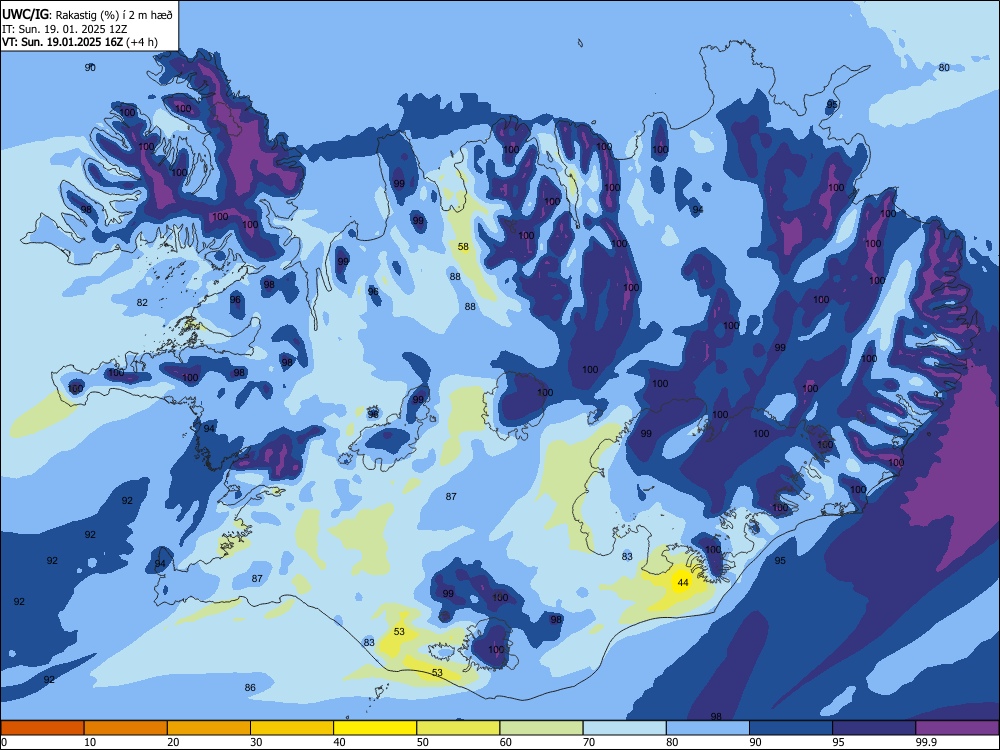This screenshot has height=750, width=1000.
Task: Click the legend label '99.9'
Action: click(x=926, y=742)
